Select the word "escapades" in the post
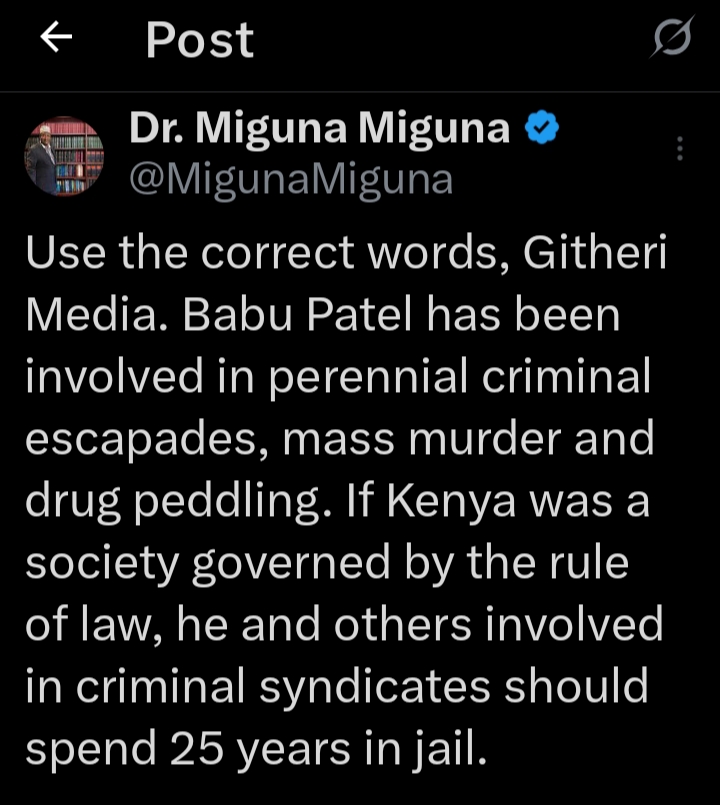This screenshot has width=720, height=805. [x=138, y=439]
